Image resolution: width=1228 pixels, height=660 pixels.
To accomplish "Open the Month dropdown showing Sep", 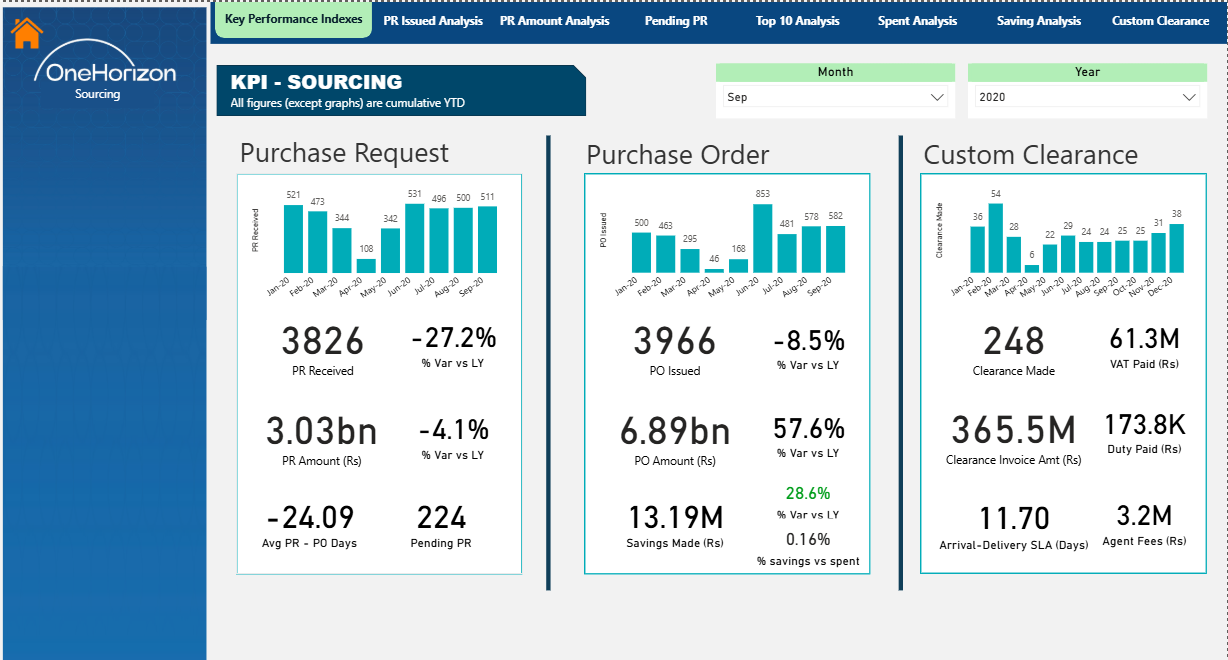I will [x=835, y=96].
